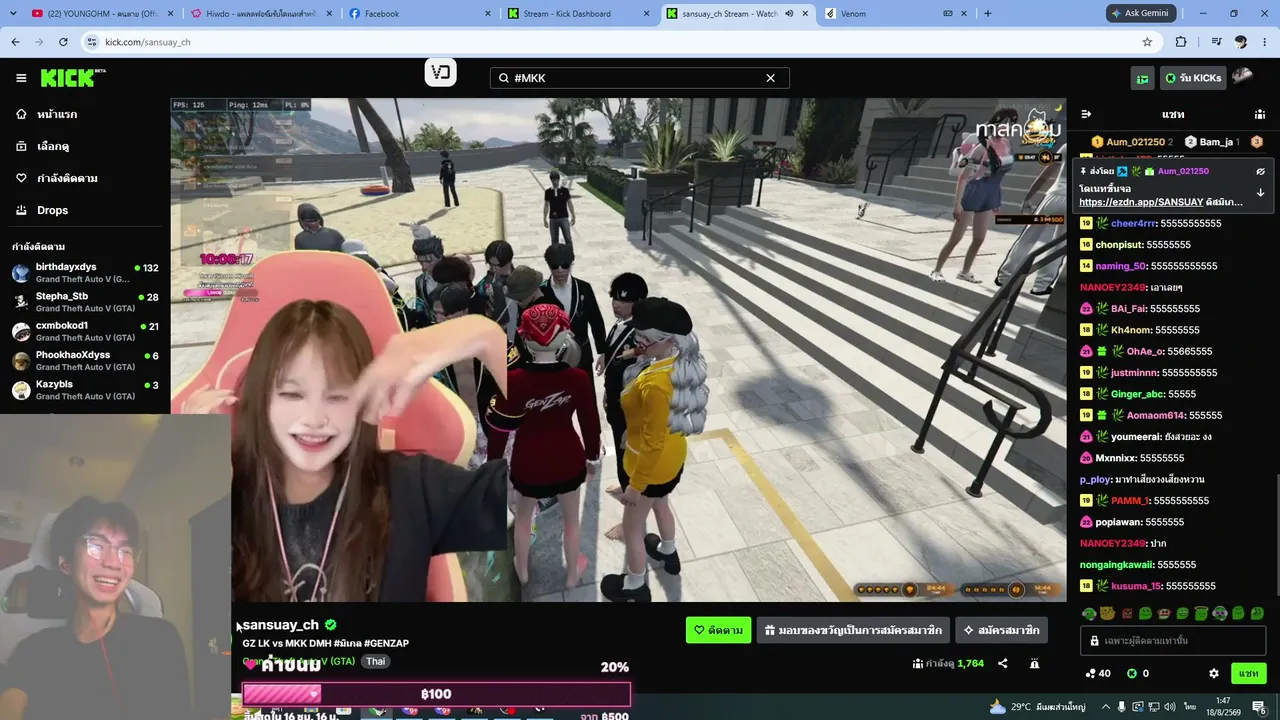Screen dimensions: 1280x720
Task: Open the channel points balance showing 40
Action: 1098,673
